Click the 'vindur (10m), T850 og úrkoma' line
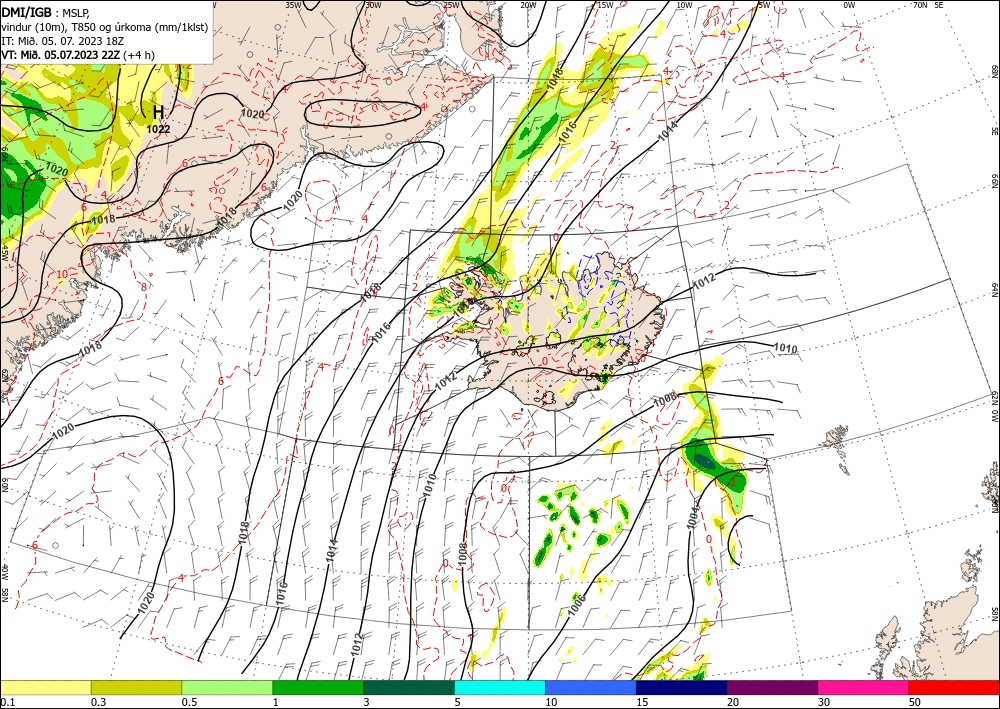 [x=105, y=27]
